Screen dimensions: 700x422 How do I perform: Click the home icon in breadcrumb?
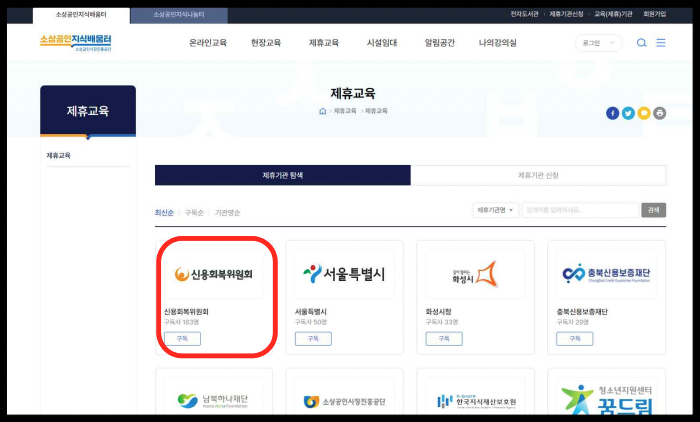[x=323, y=111]
